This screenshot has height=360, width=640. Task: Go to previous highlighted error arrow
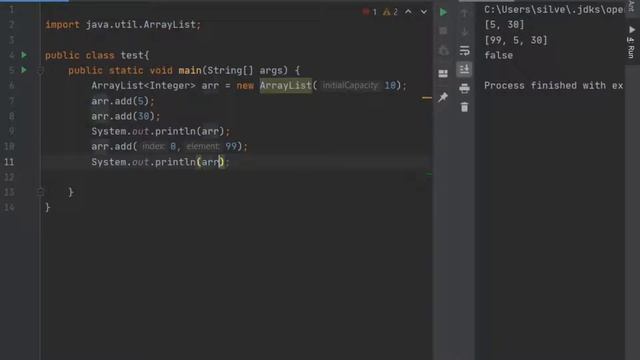(x=409, y=12)
